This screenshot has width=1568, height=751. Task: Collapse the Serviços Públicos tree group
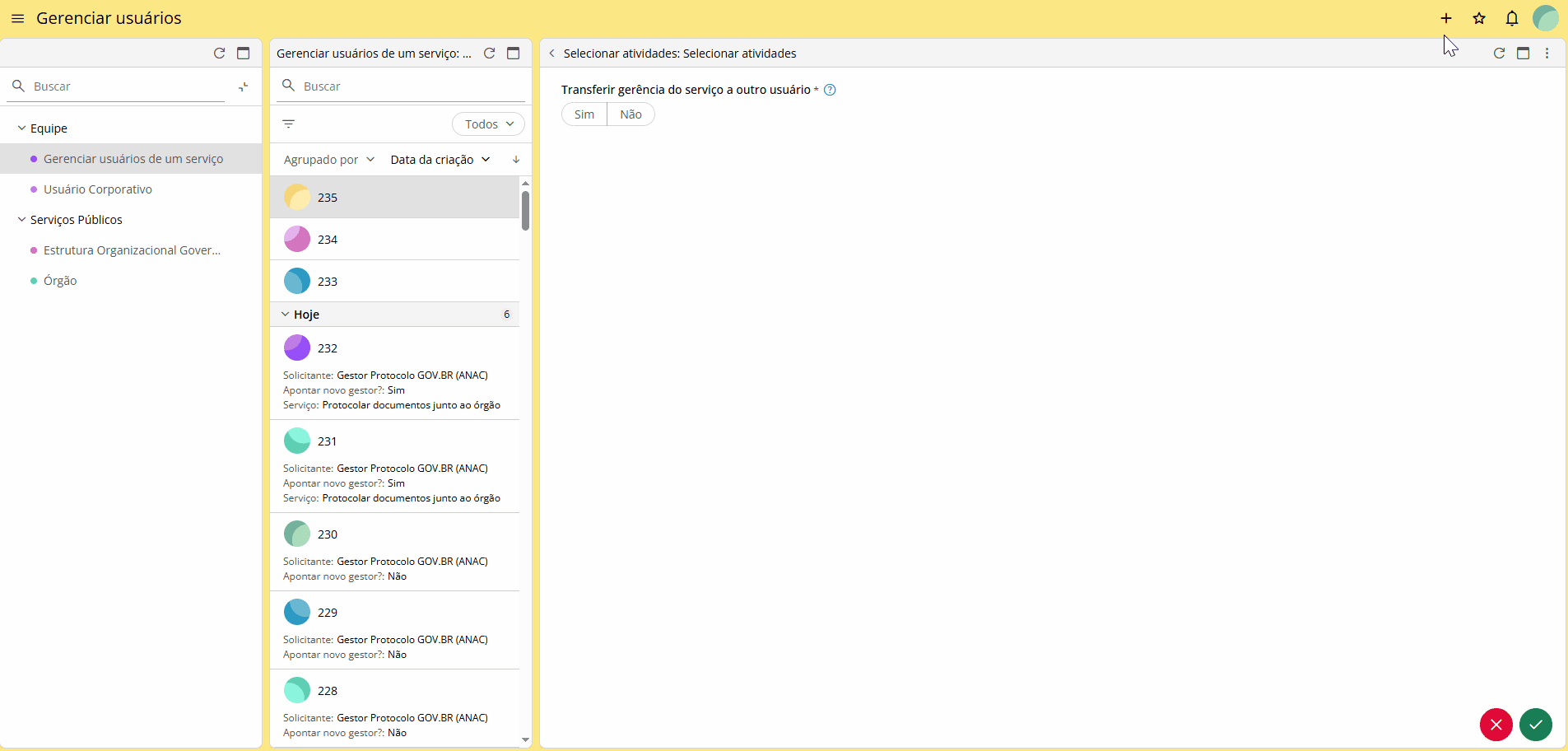tap(21, 220)
